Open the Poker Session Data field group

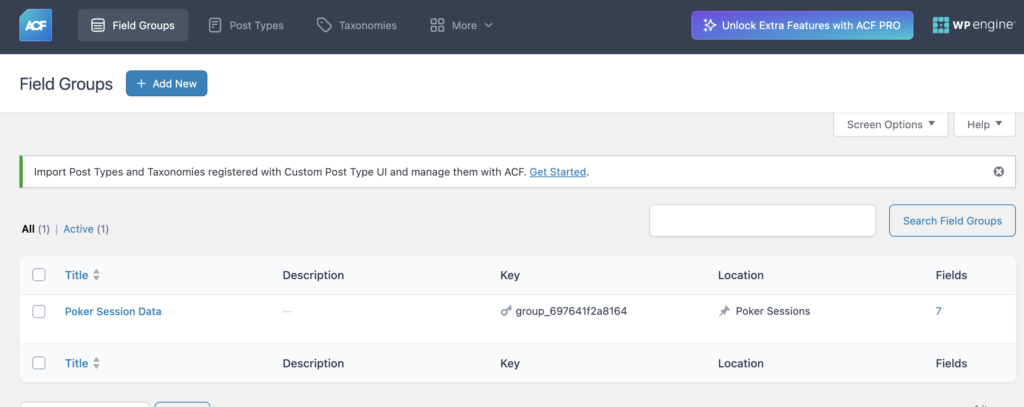pos(113,312)
